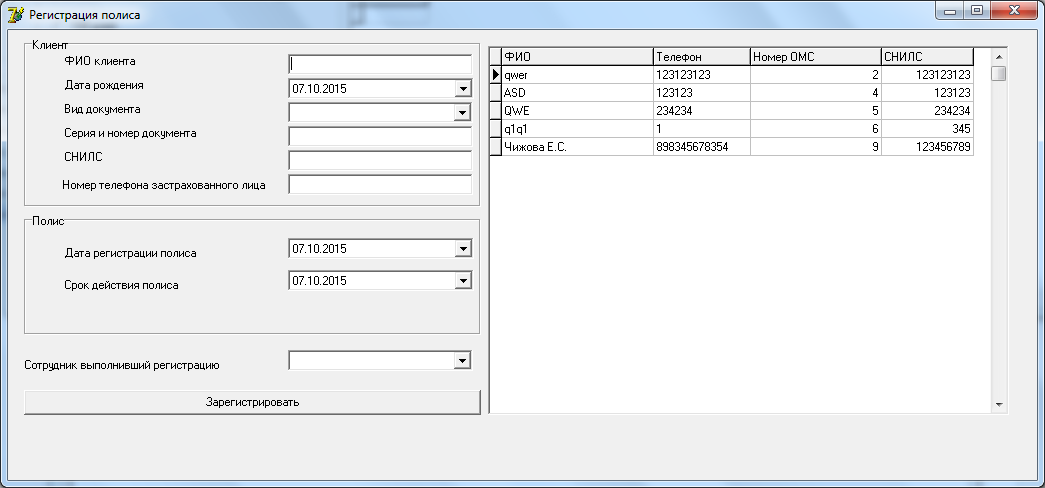Close the Регистрация полиса window

click(x=1014, y=11)
